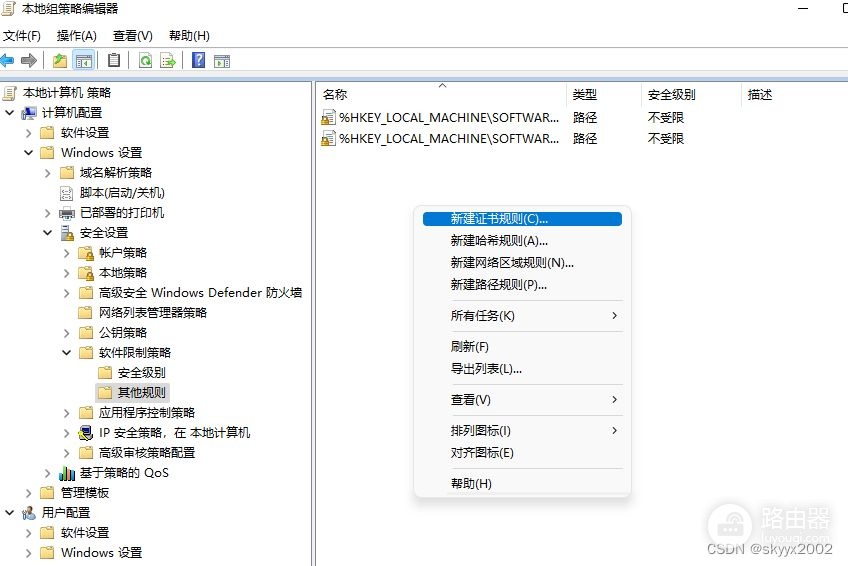Click the 本地计算机 策略 root node icon
Viewport: 848px width, 566px height.
click(x=9, y=92)
